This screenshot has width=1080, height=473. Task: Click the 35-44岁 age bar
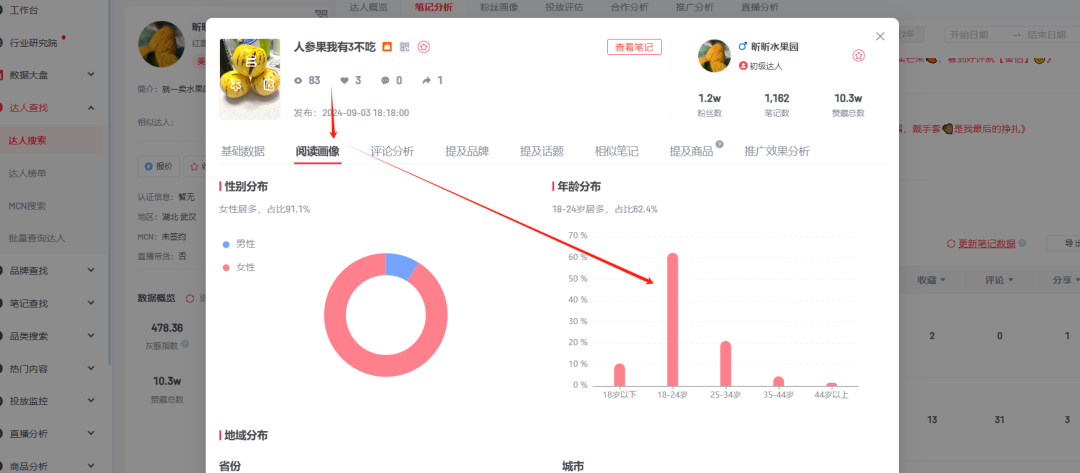(x=778, y=381)
